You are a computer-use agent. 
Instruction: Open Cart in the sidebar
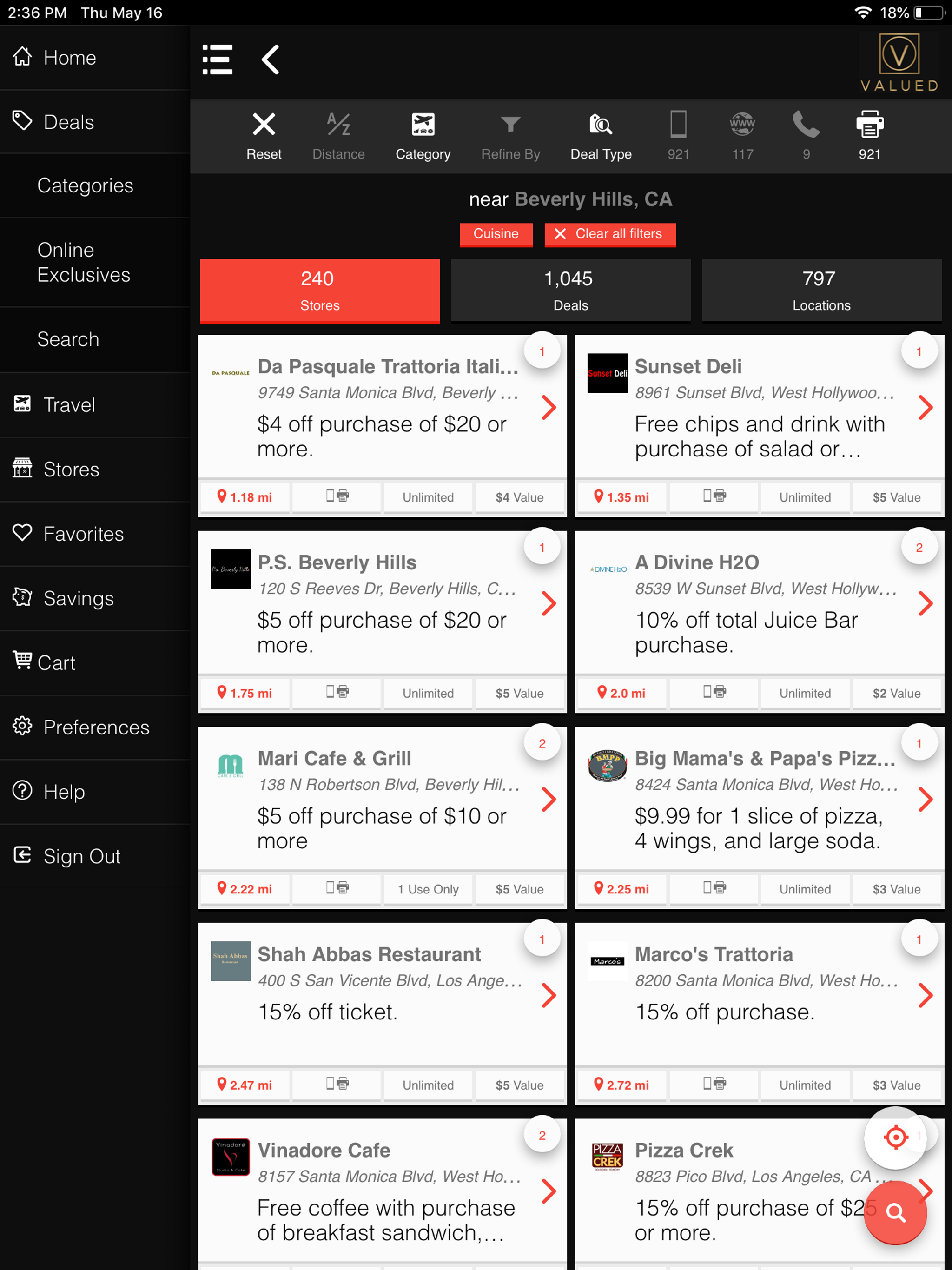[x=95, y=662]
